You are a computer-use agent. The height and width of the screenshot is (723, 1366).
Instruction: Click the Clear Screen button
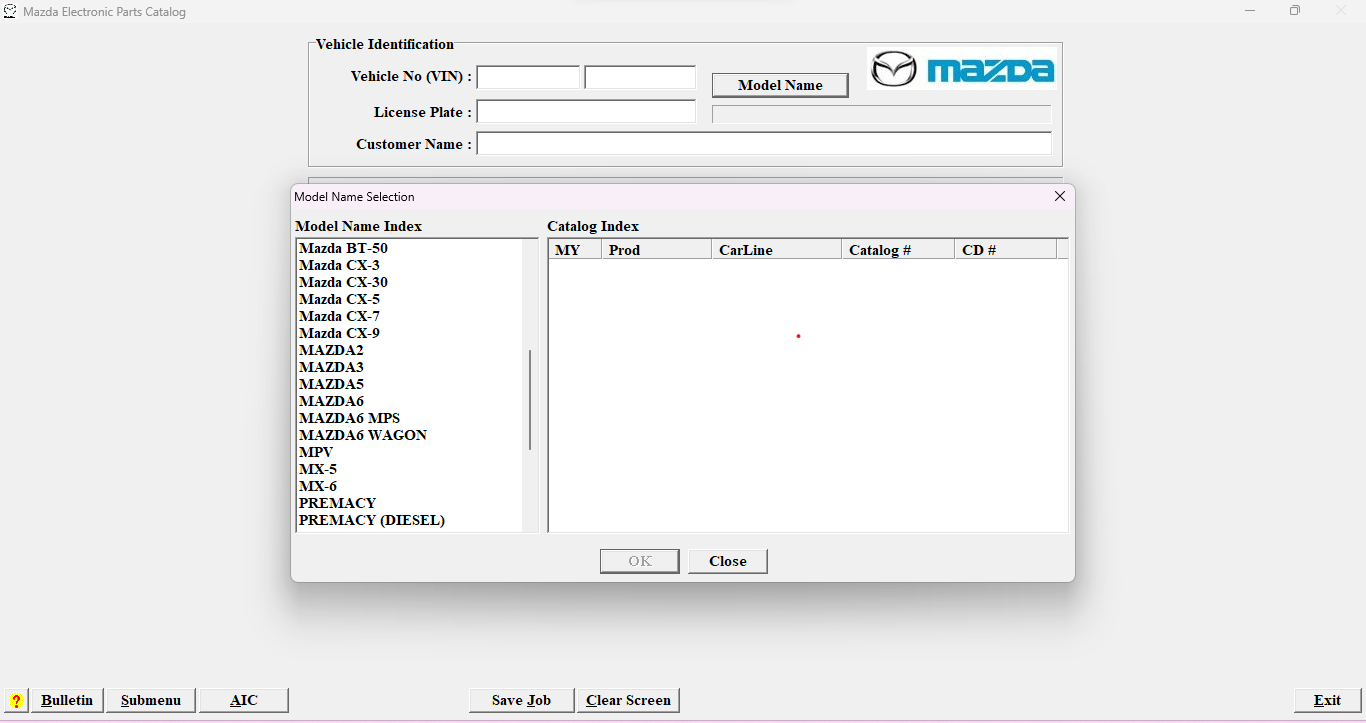(x=628, y=700)
